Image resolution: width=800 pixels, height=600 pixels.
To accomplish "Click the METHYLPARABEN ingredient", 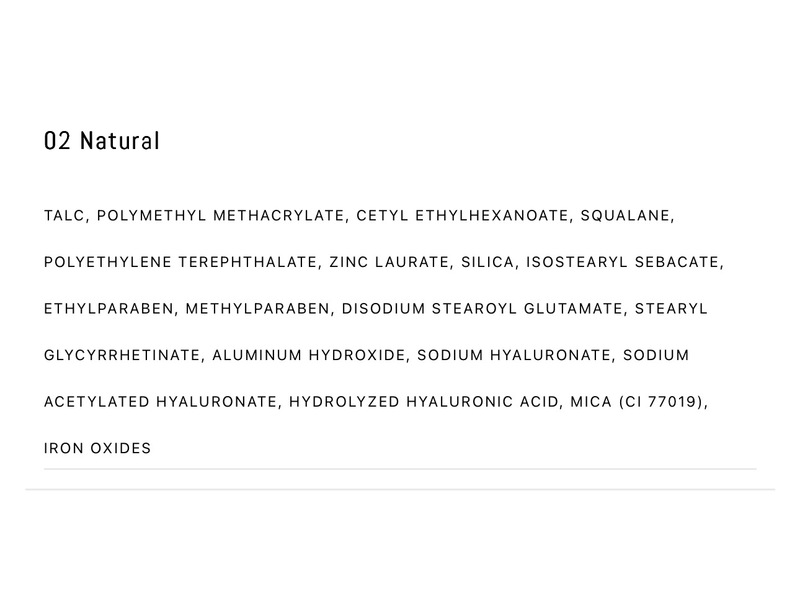I will 258,309.
